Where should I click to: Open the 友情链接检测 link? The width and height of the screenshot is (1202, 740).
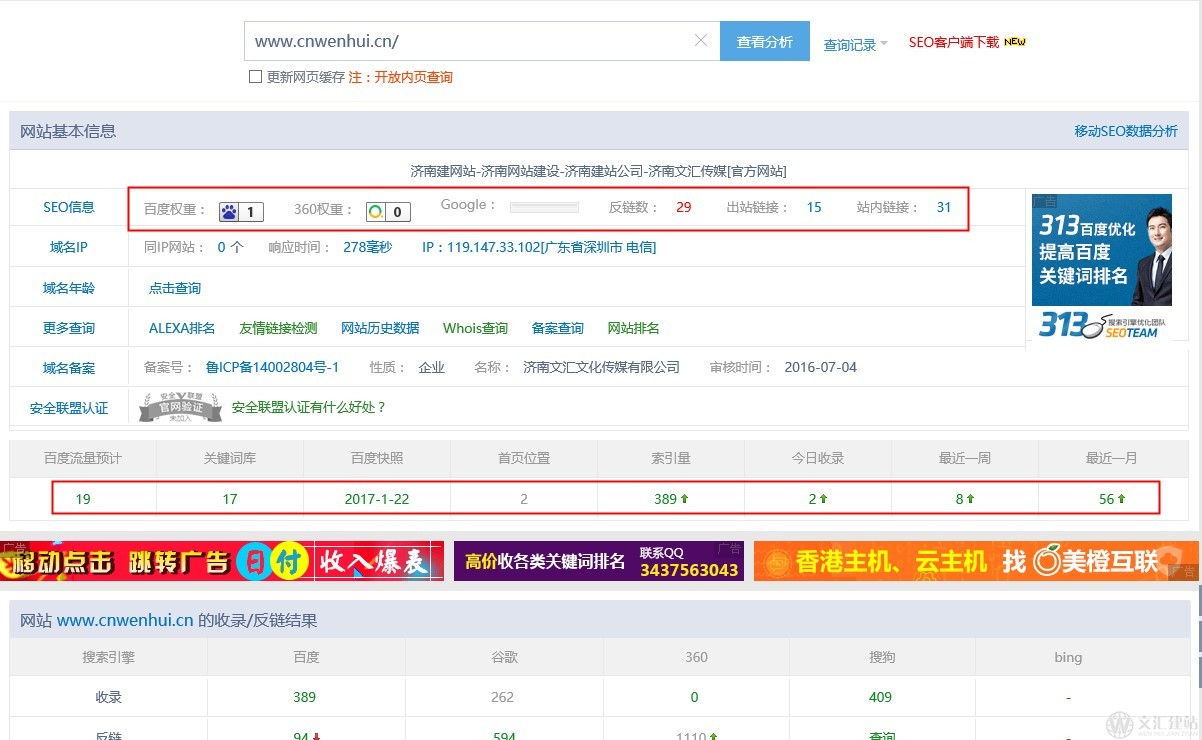coord(278,328)
